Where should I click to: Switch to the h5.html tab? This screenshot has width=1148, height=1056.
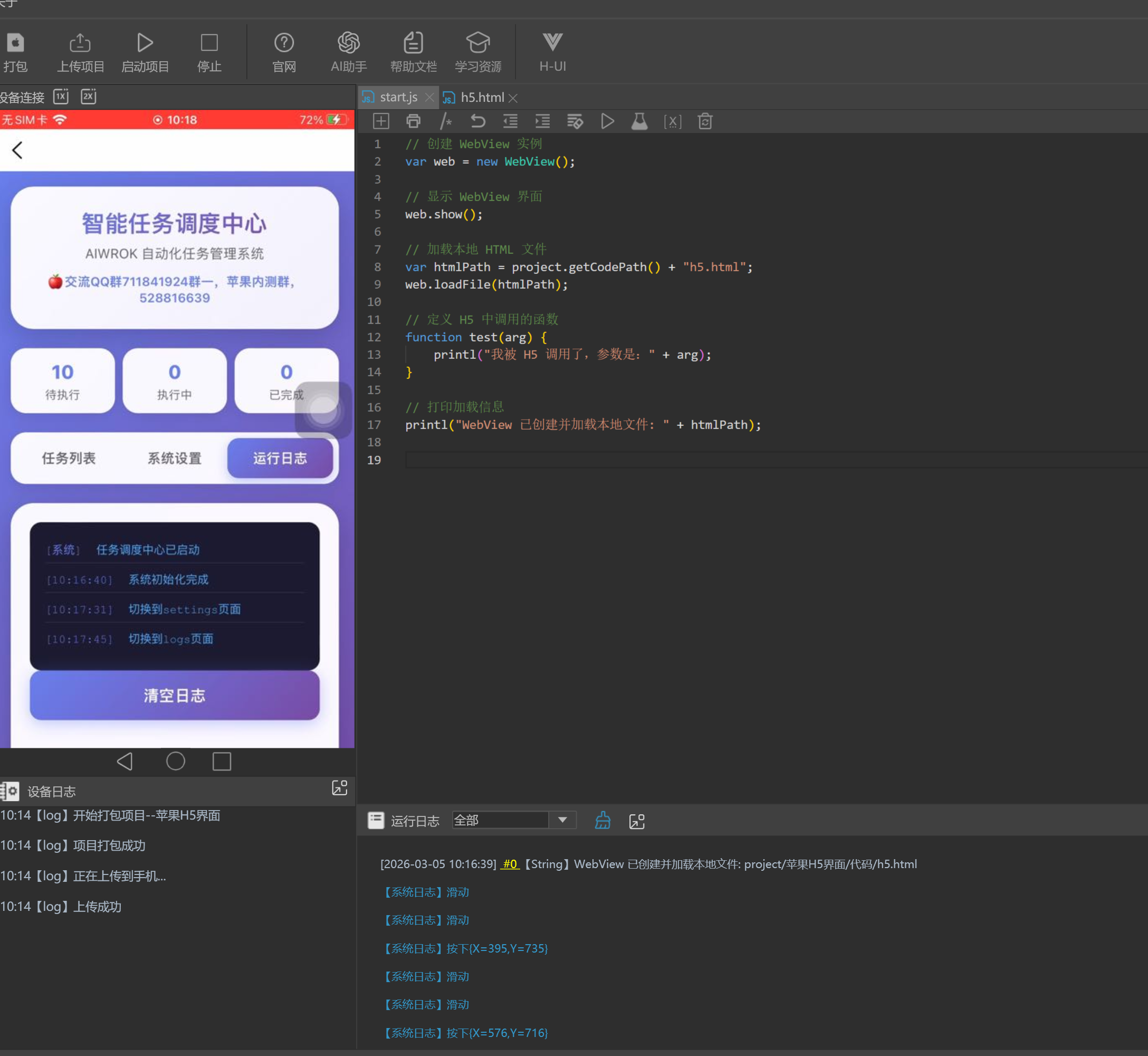[x=482, y=98]
